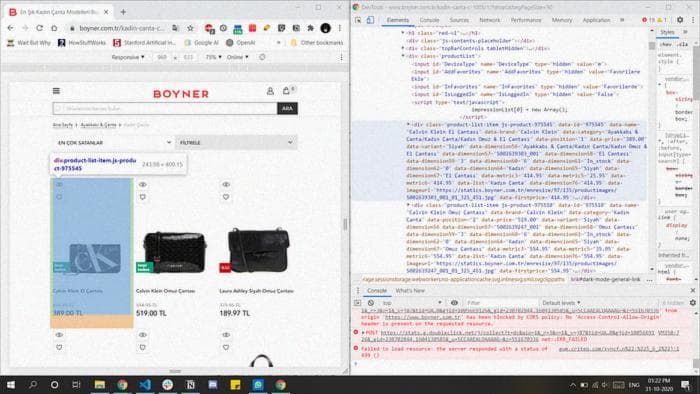This screenshot has width=700, height=394.
Task: Bookmark this page with the star icon
Action: click(191, 28)
